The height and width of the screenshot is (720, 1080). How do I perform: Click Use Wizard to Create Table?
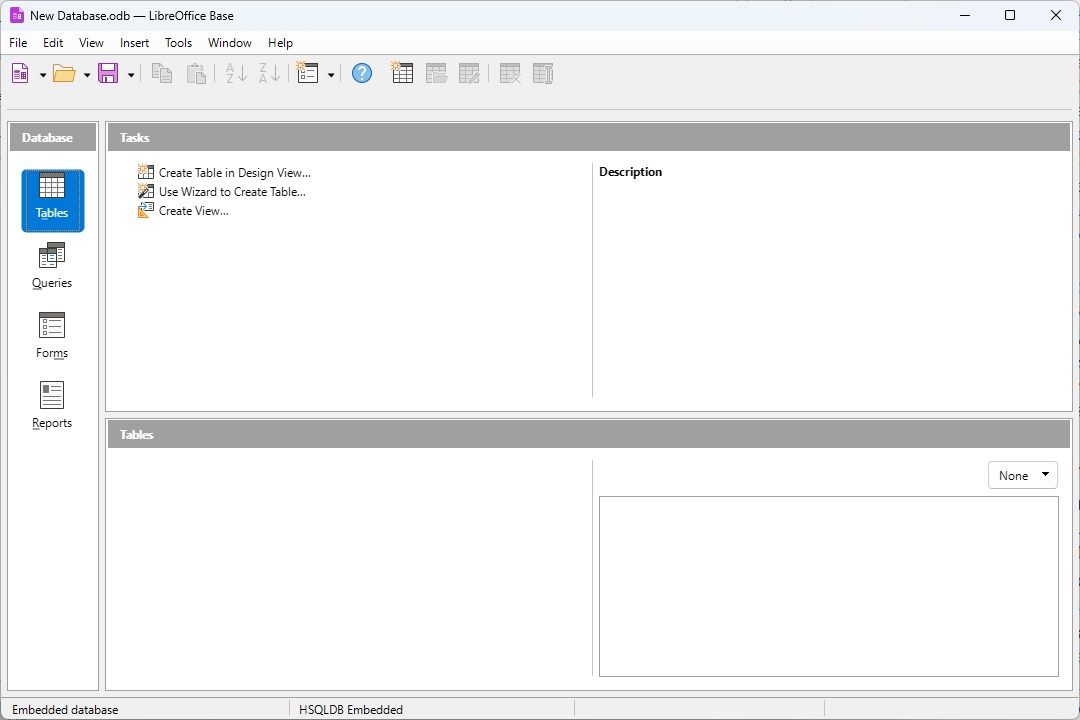(x=232, y=192)
